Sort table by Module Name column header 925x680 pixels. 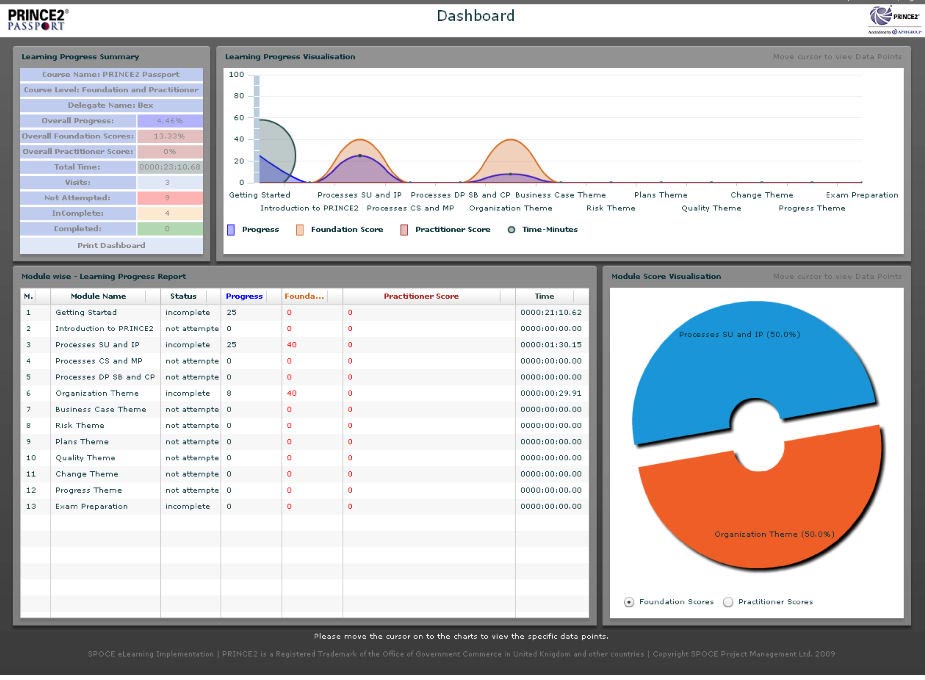[98, 296]
